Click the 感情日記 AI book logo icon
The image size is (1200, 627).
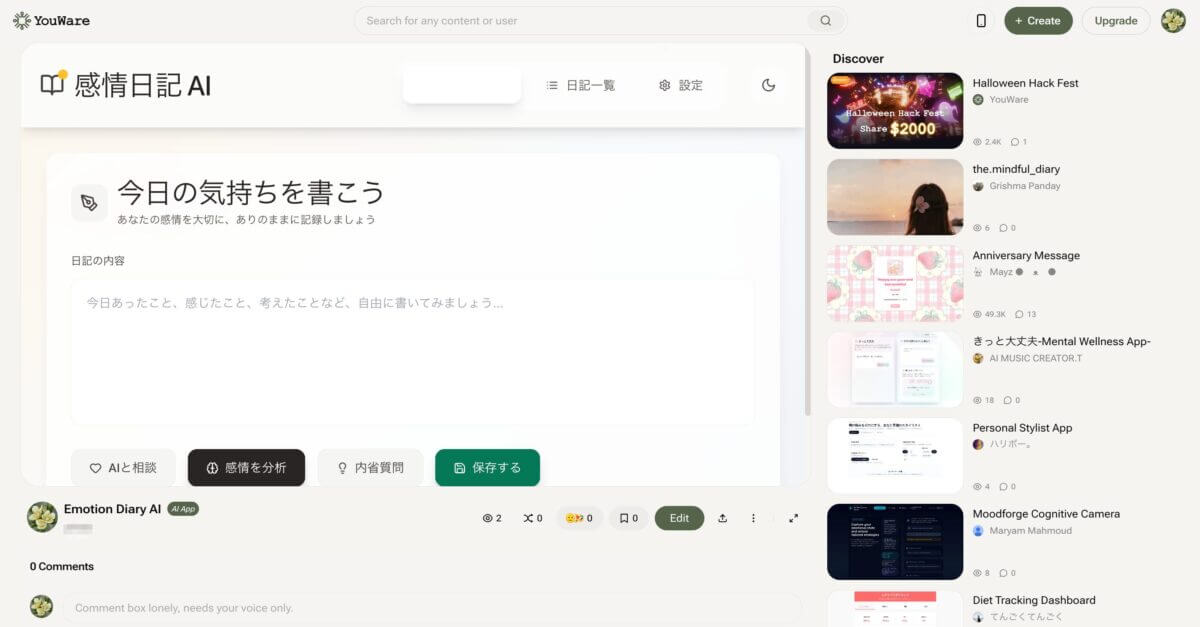[x=53, y=84]
